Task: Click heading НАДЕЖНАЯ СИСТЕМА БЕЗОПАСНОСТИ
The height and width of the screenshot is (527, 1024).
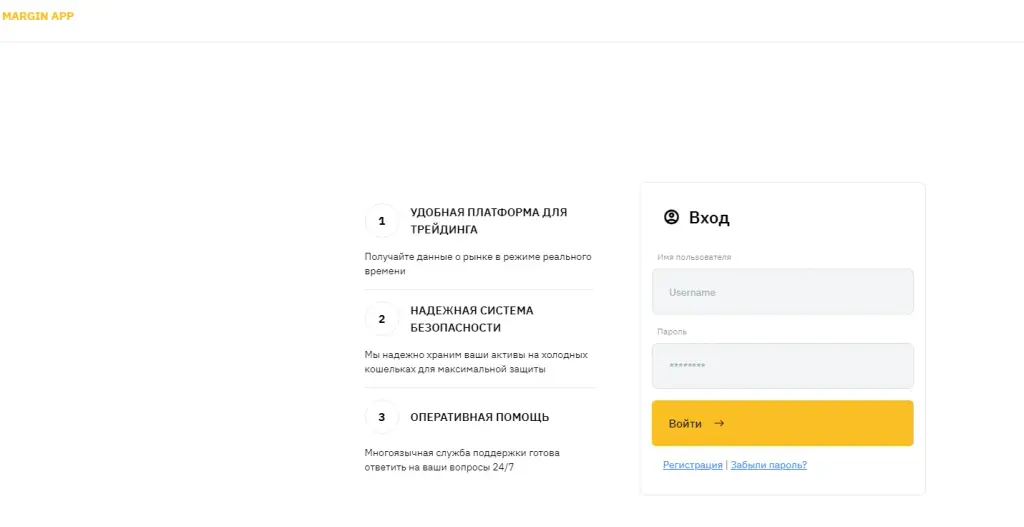Action: 472,319
